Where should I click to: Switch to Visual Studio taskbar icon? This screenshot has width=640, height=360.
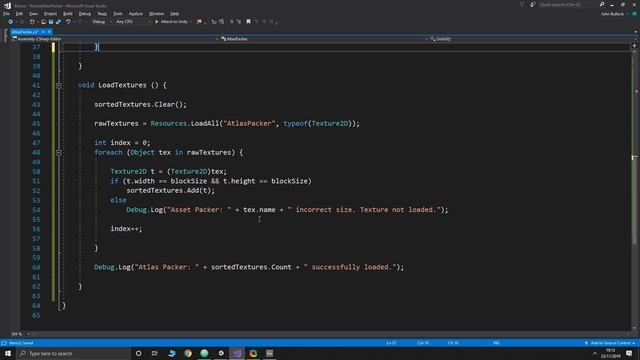[x=237, y=353]
